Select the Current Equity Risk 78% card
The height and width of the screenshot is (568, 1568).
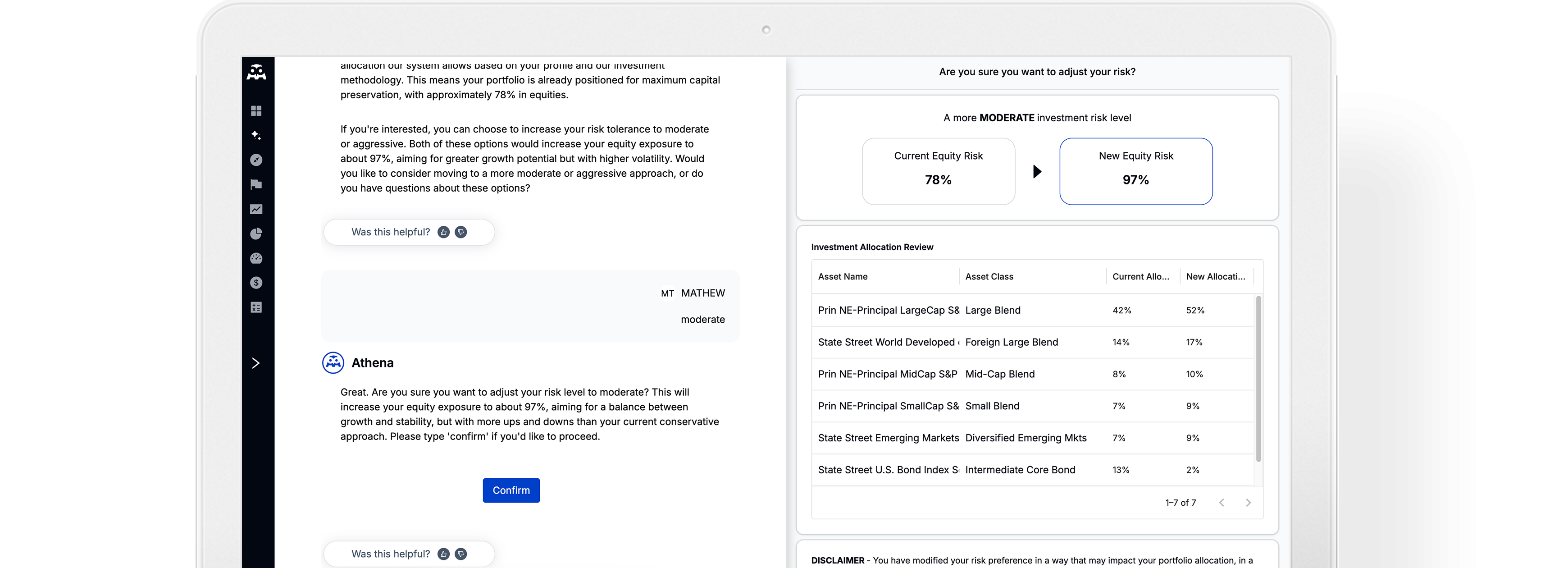(x=938, y=172)
